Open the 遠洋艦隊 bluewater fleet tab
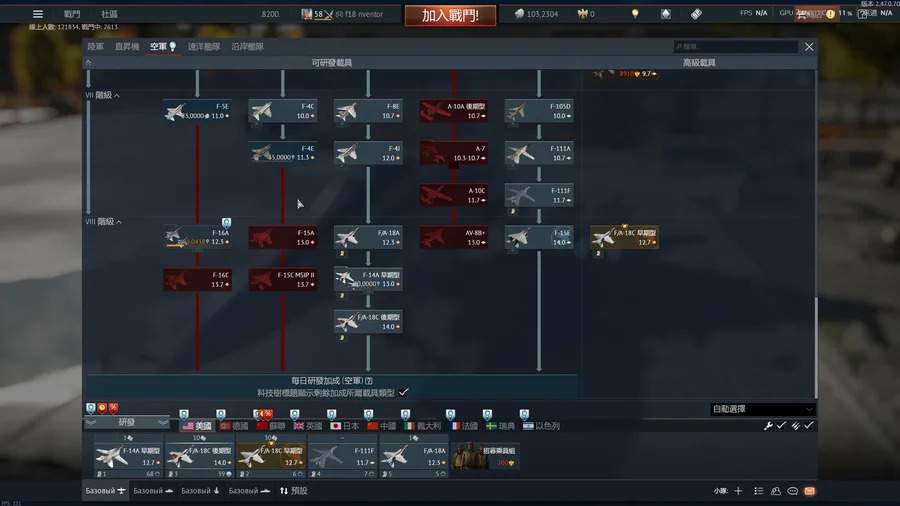900x506 pixels. (204, 46)
